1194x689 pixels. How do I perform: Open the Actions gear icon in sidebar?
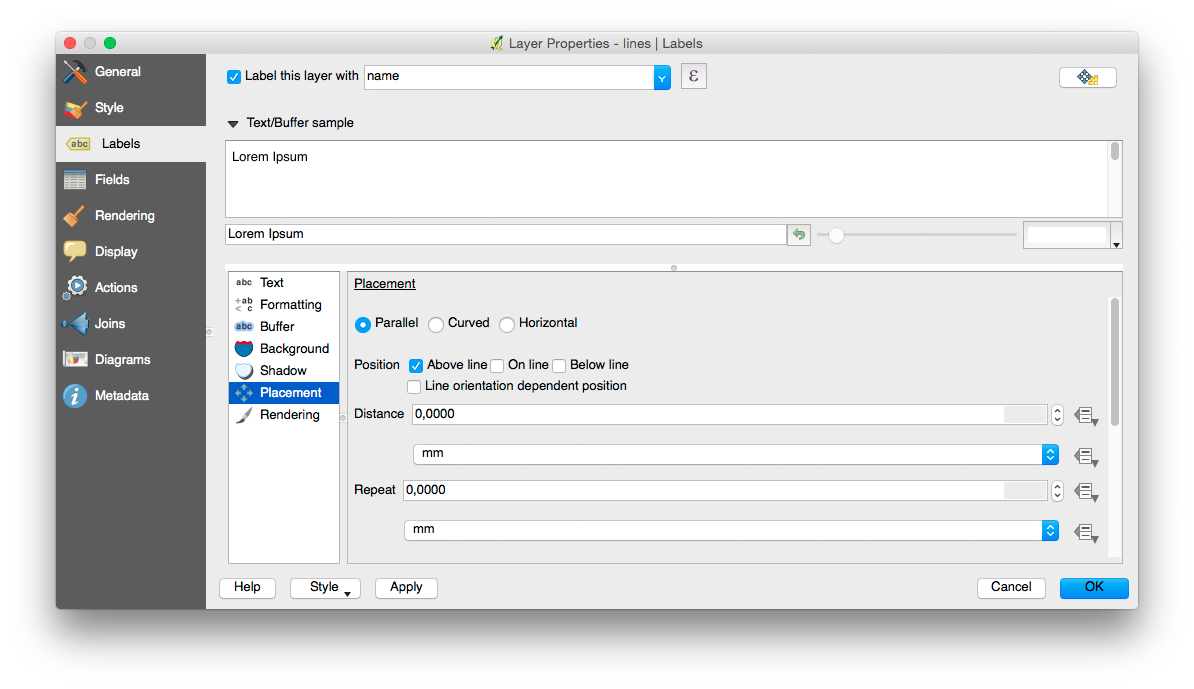(x=75, y=288)
